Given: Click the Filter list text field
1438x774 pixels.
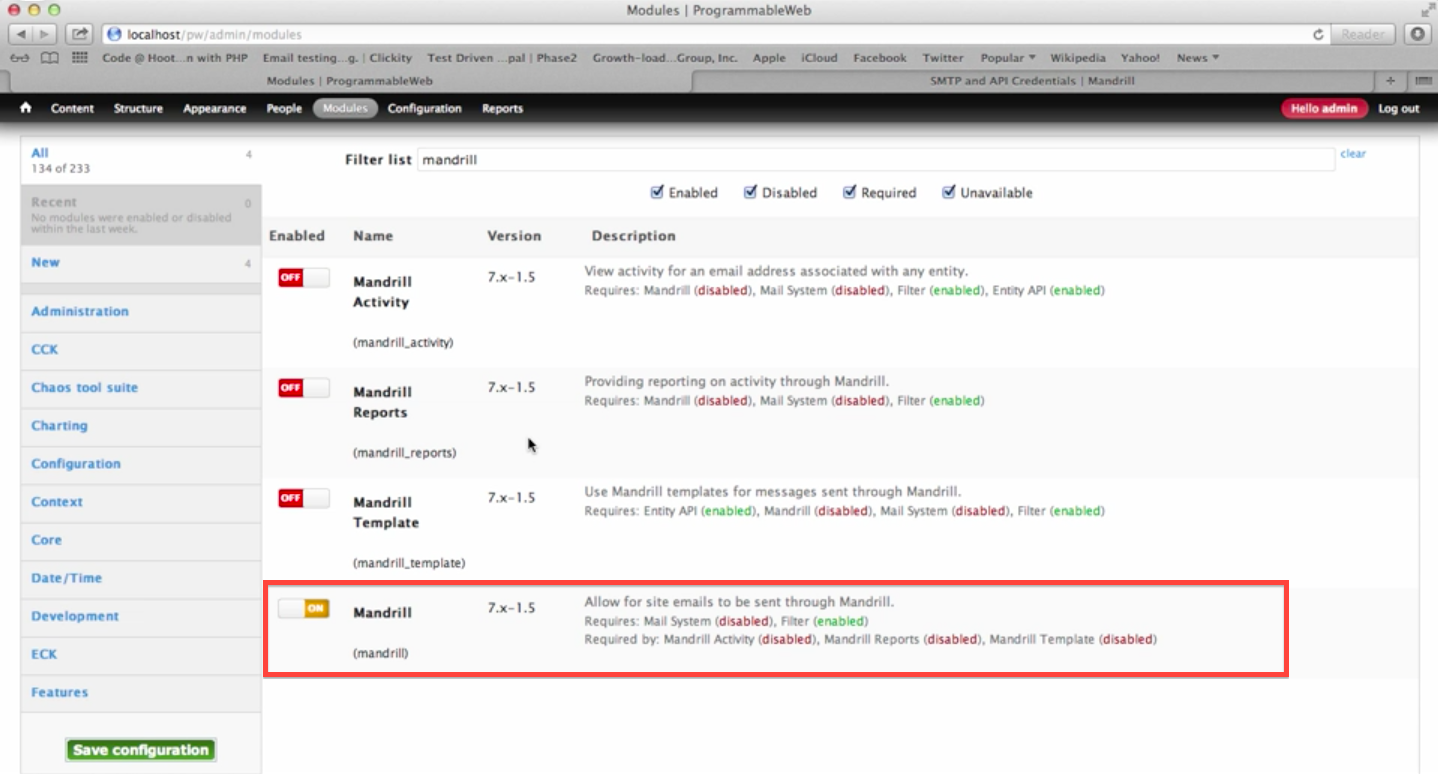Looking at the screenshot, I should pos(876,159).
